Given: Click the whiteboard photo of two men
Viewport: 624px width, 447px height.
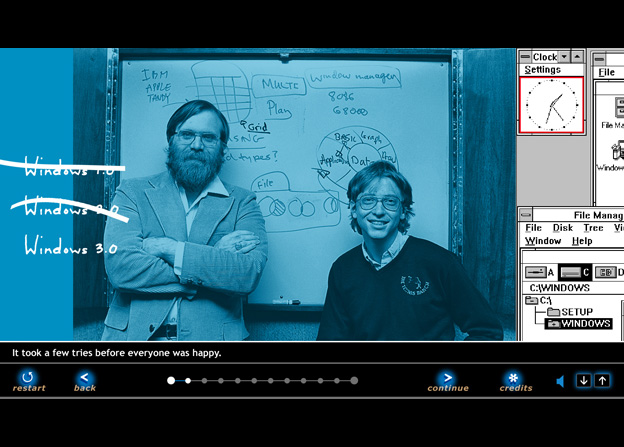Looking at the screenshot, I should [294, 195].
